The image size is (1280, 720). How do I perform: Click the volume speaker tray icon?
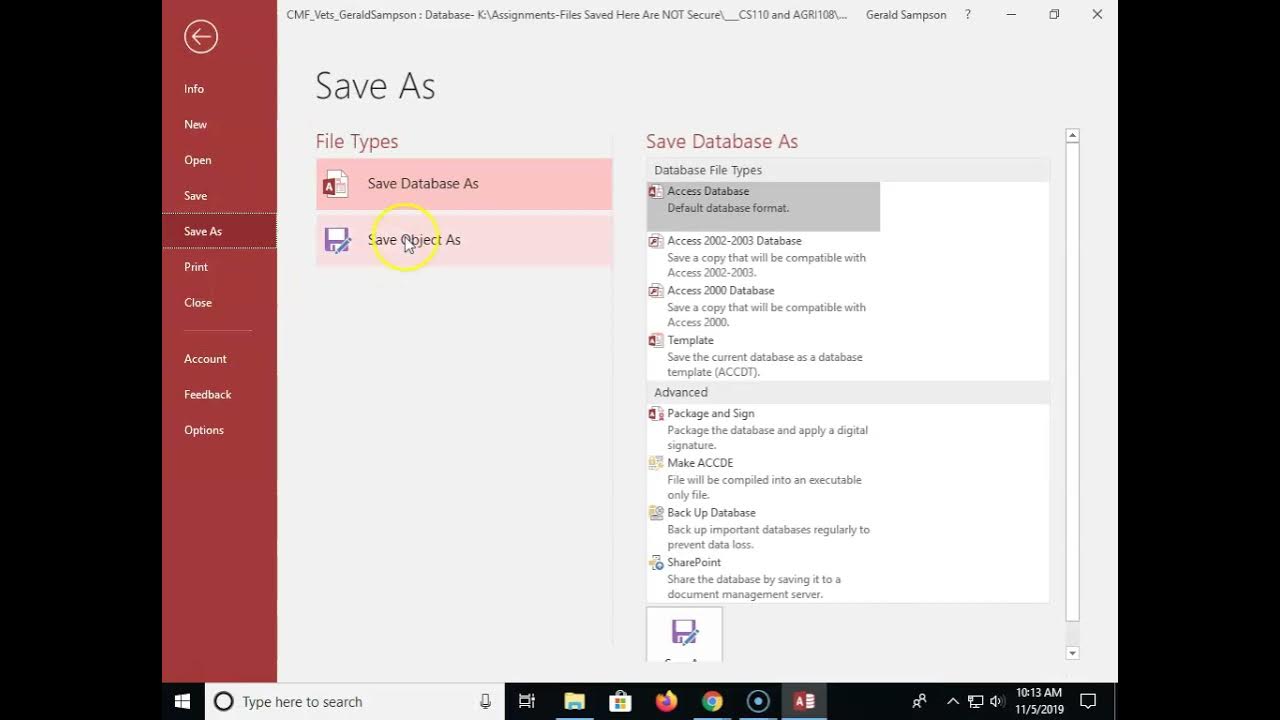(996, 702)
